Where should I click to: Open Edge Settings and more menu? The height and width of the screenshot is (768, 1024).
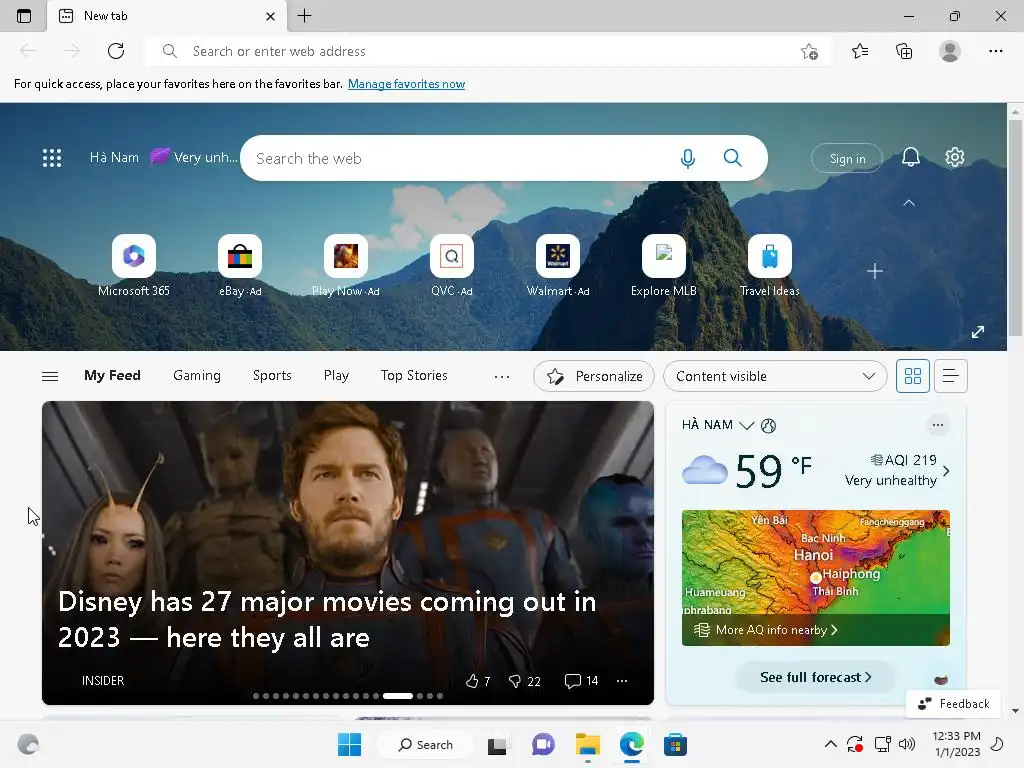(x=995, y=51)
